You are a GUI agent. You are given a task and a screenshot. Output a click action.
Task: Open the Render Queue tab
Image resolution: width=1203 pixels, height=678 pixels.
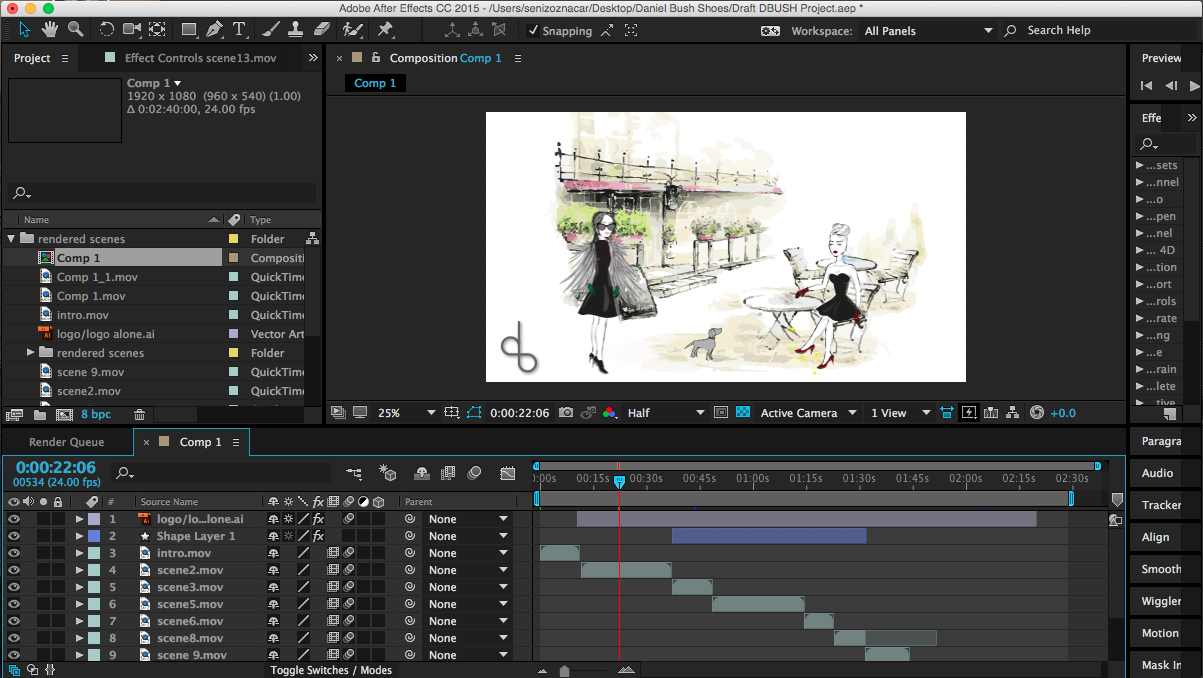66,442
